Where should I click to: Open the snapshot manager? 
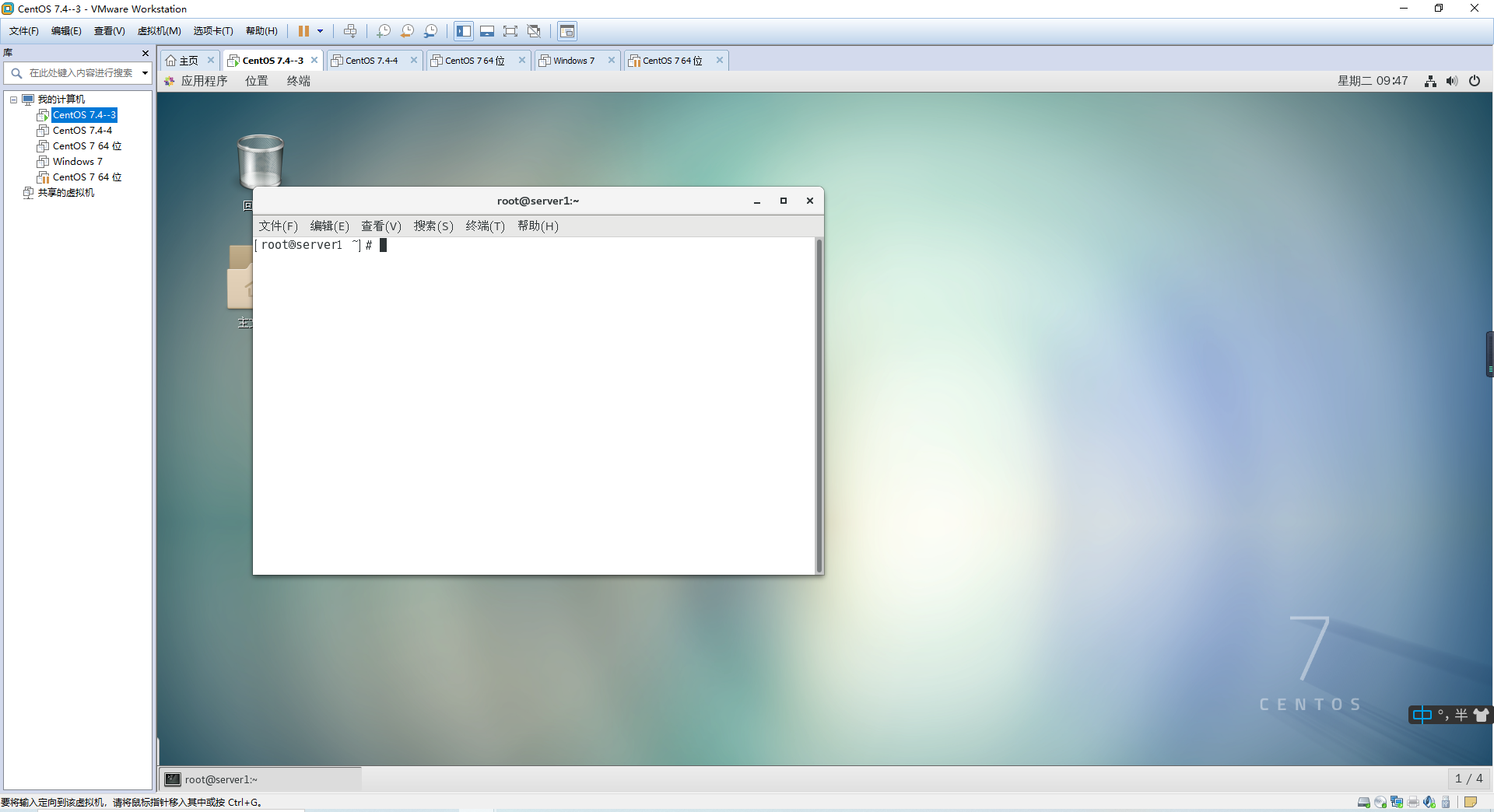click(430, 31)
